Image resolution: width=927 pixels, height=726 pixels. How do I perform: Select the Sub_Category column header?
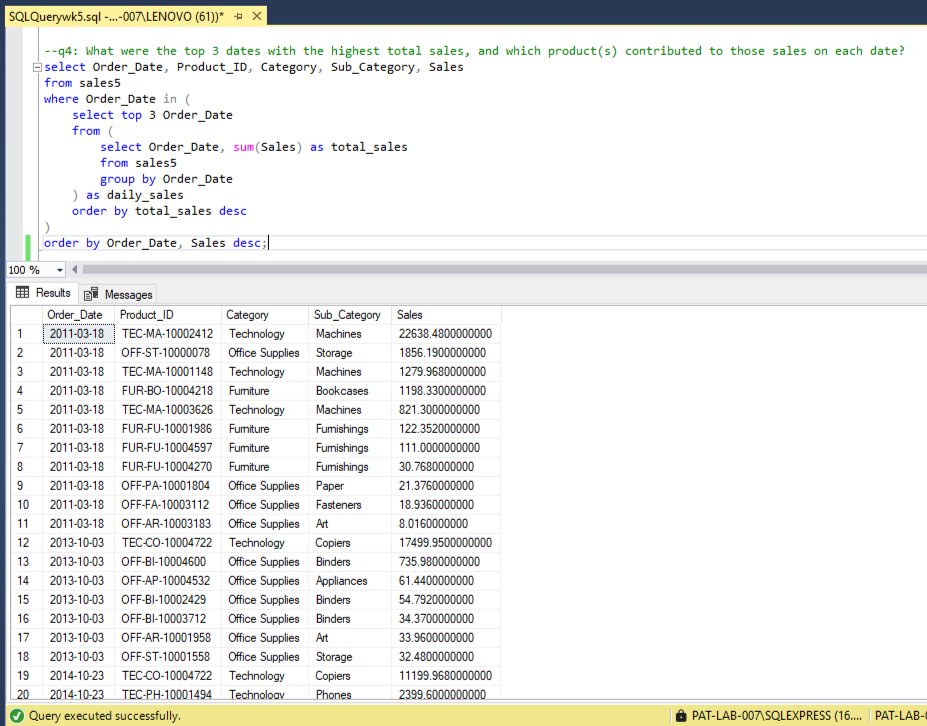pyautogui.click(x=349, y=315)
